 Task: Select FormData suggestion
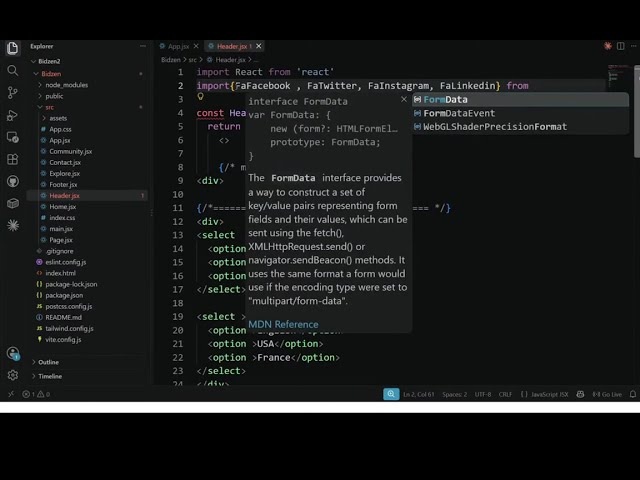[520, 100]
